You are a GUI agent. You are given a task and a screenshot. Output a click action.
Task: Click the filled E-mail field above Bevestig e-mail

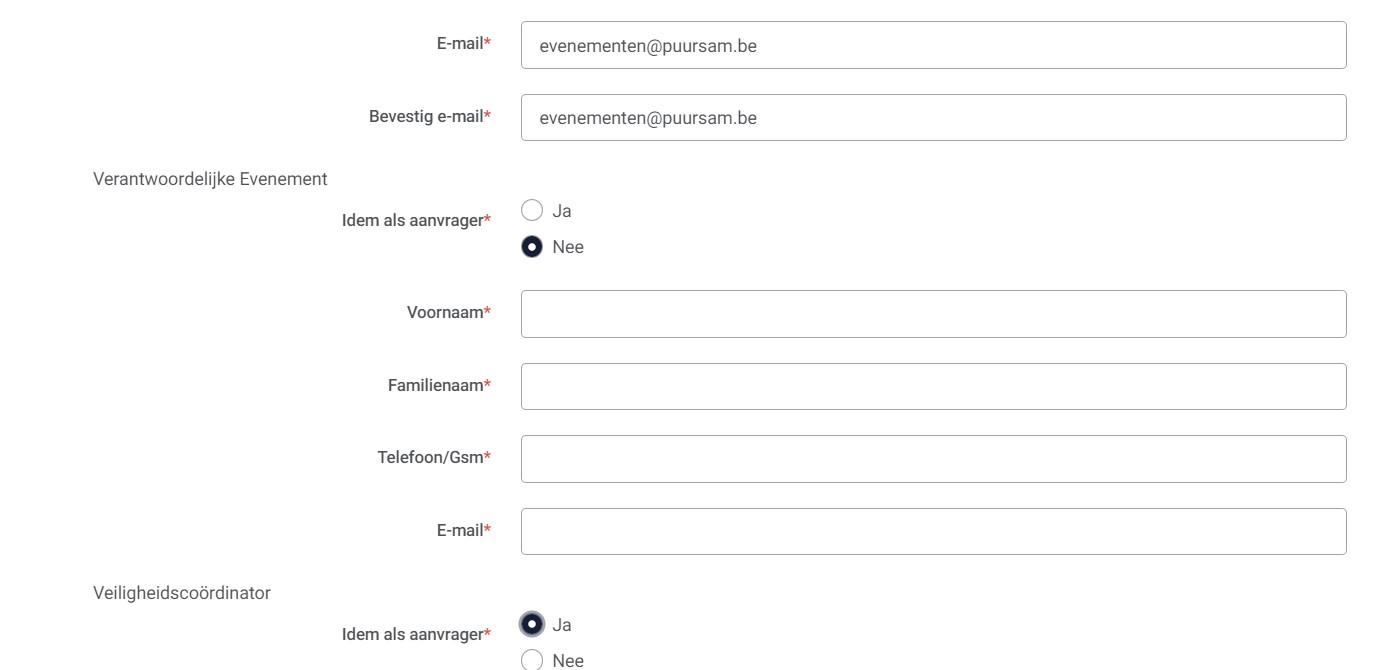pos(933,45)
